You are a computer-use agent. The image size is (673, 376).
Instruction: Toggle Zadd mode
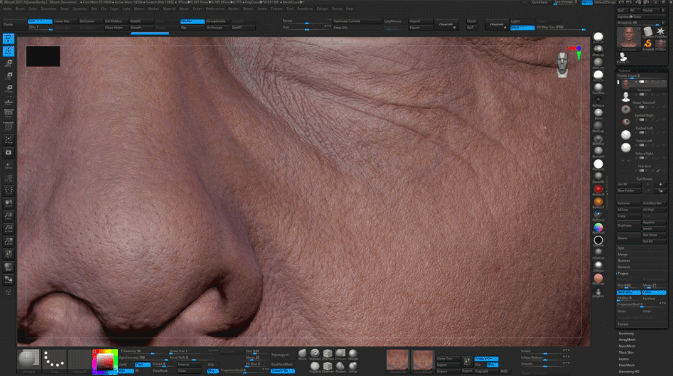point(126,364)
